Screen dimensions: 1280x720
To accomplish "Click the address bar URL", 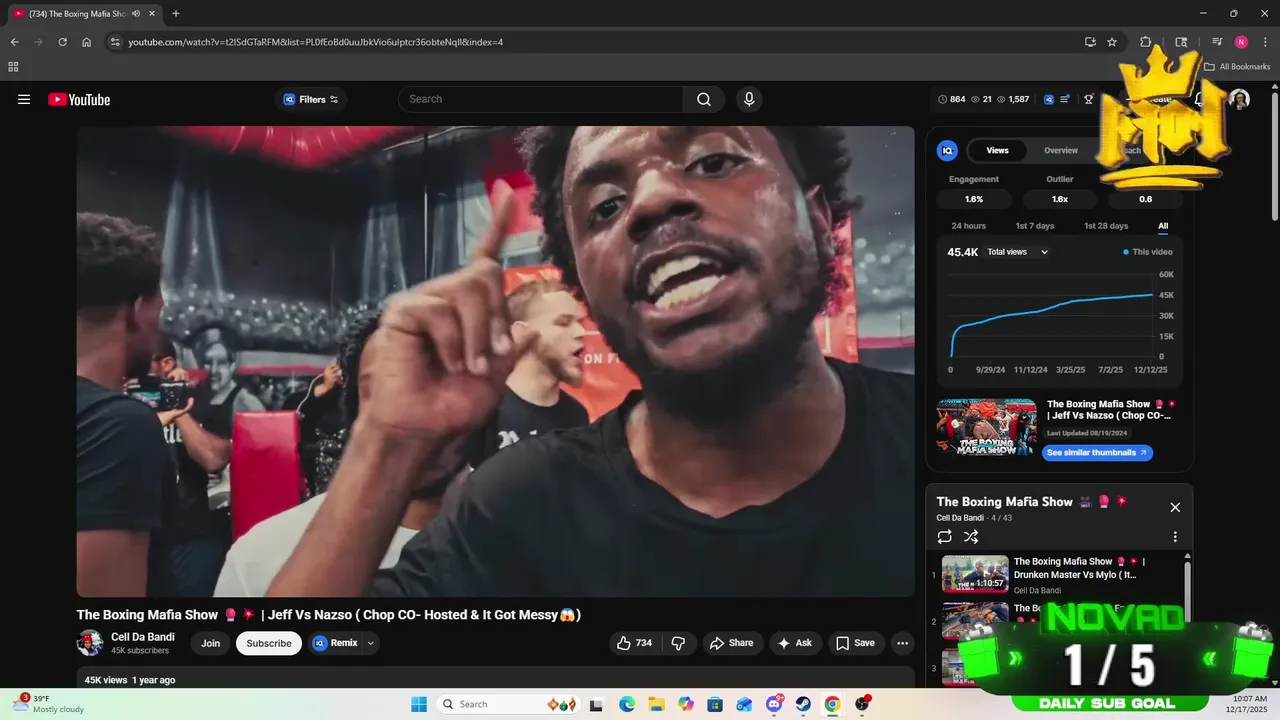I will click(316, 42).
